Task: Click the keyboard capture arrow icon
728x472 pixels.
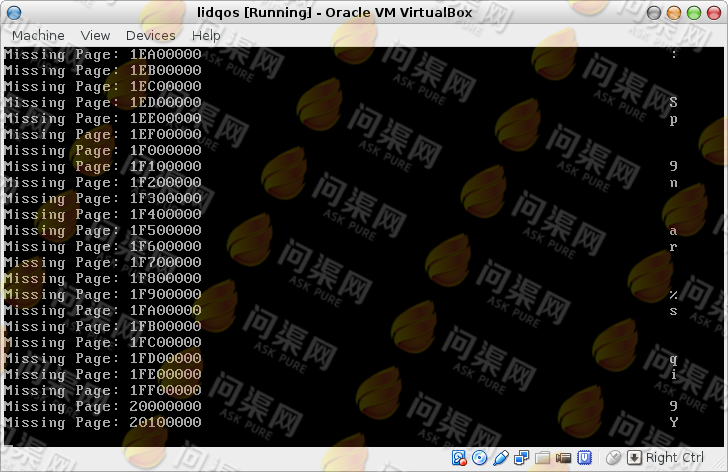Action: pyautogui.click(x=634, y=458)
